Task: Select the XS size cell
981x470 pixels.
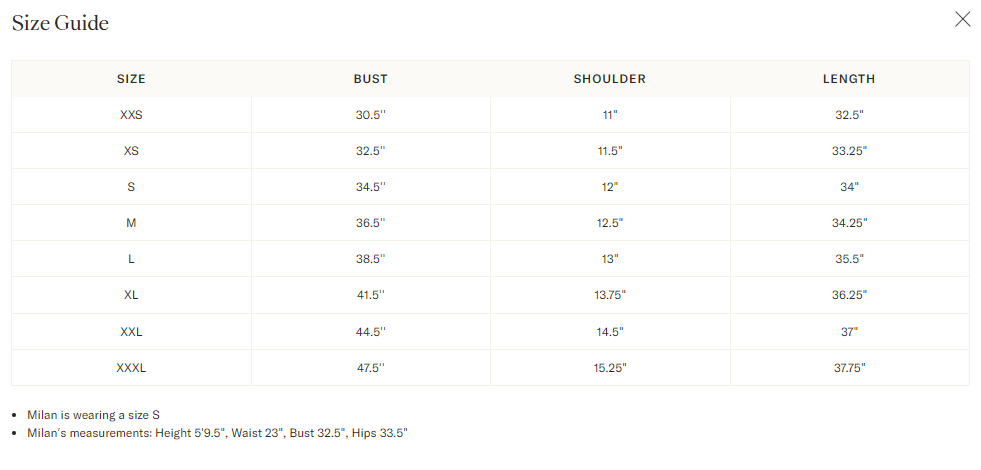Action: click(131, 151)
